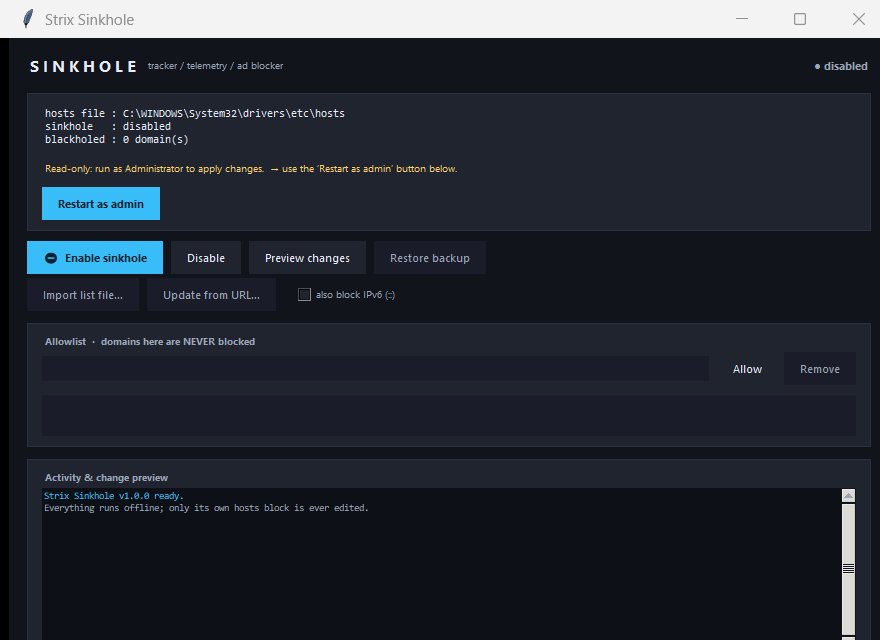Click the read-only Administrator warning text
880x640 pixels.
pyautogui.click(x=251, y=169)
